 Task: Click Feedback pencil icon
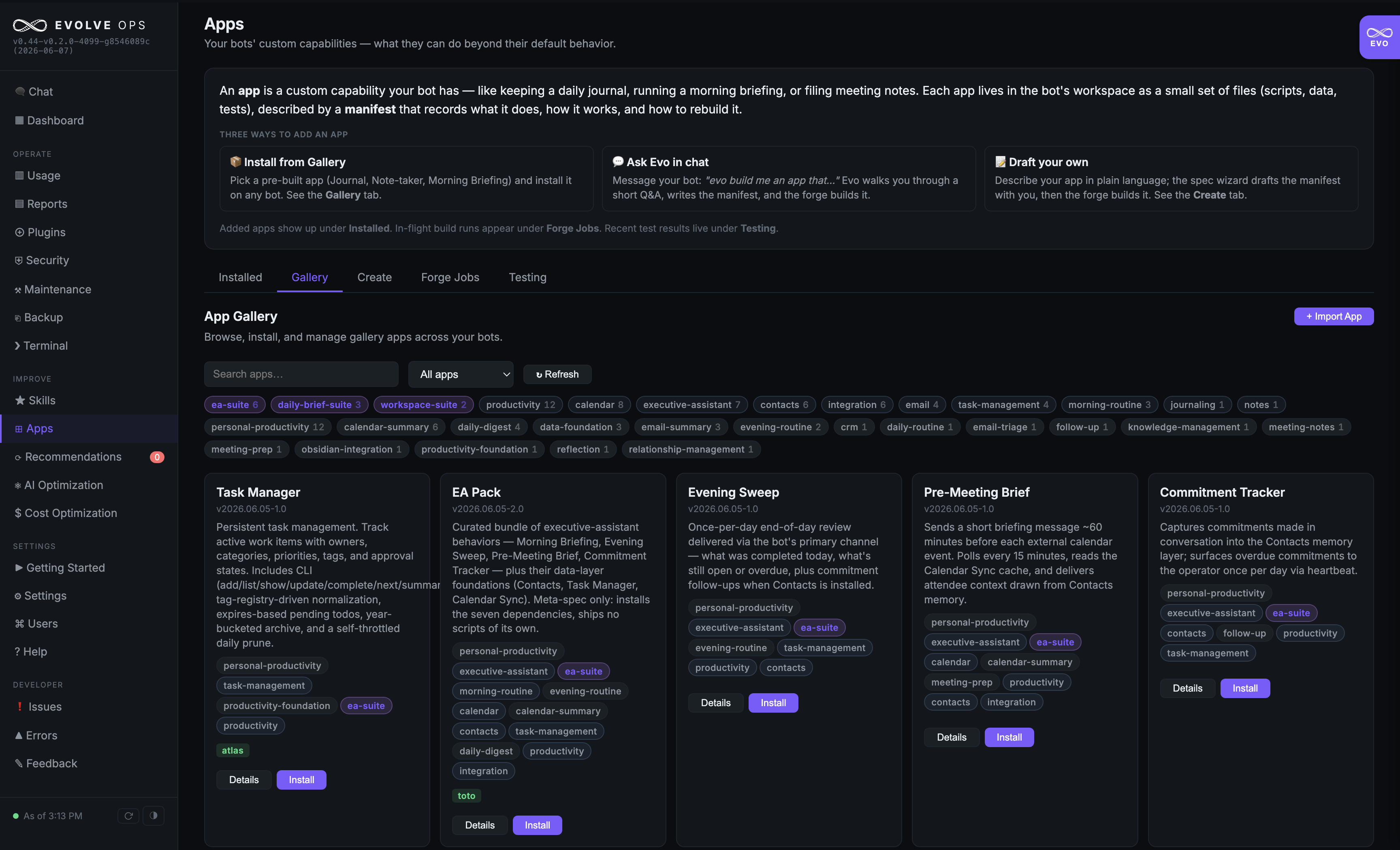tap(19, 764)
